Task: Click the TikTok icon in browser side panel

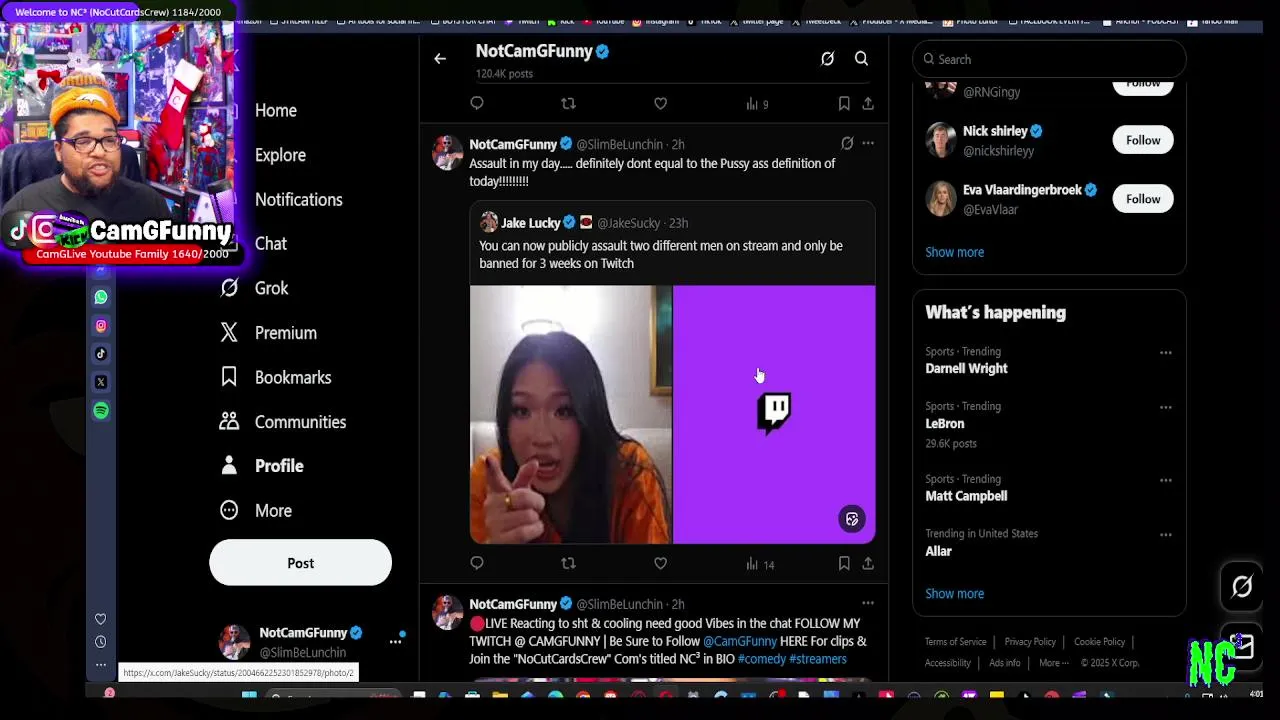Action: click(101, 353)
